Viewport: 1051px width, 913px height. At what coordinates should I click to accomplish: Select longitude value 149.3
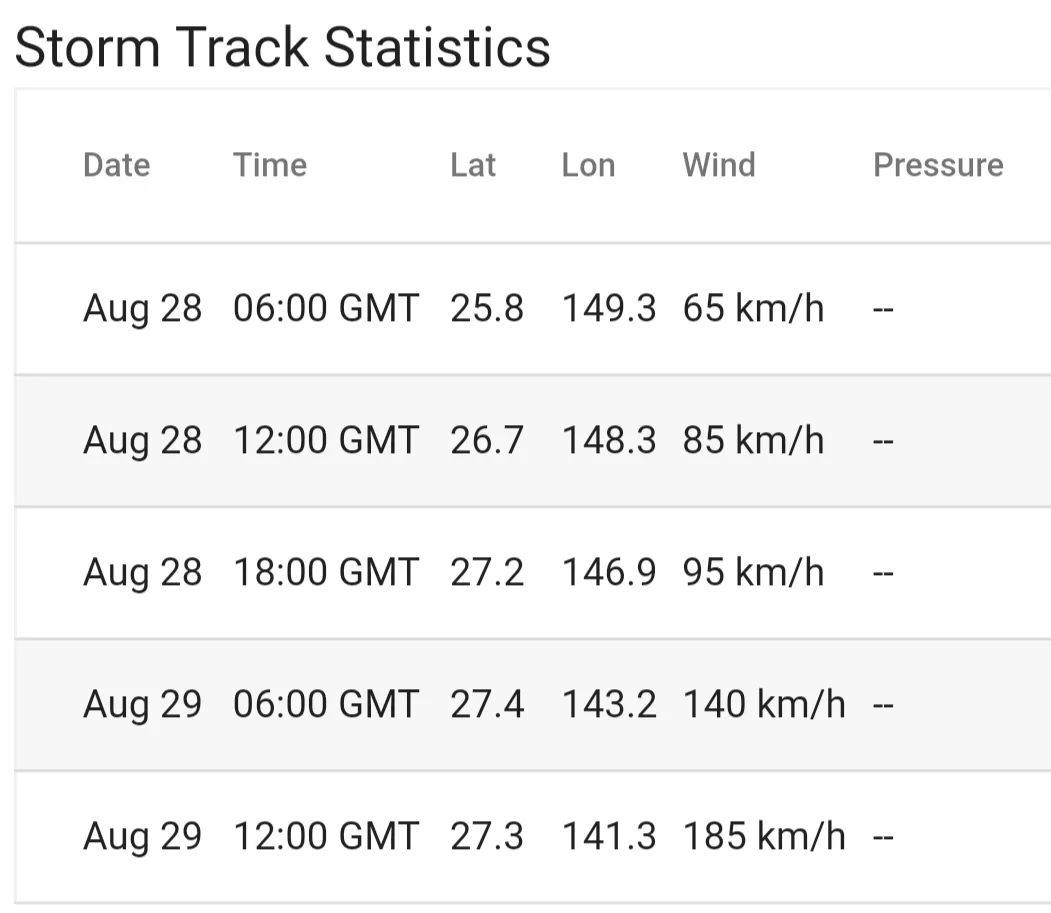pyautogui.click(x=608, y=308)
